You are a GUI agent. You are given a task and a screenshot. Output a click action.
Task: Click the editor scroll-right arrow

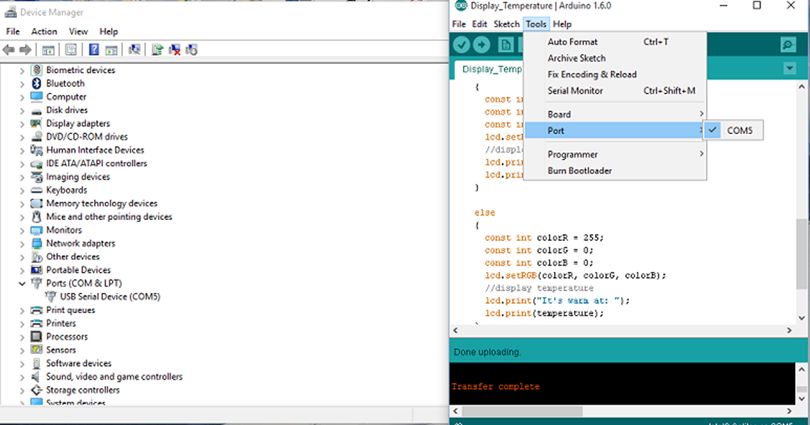point(789,330)
